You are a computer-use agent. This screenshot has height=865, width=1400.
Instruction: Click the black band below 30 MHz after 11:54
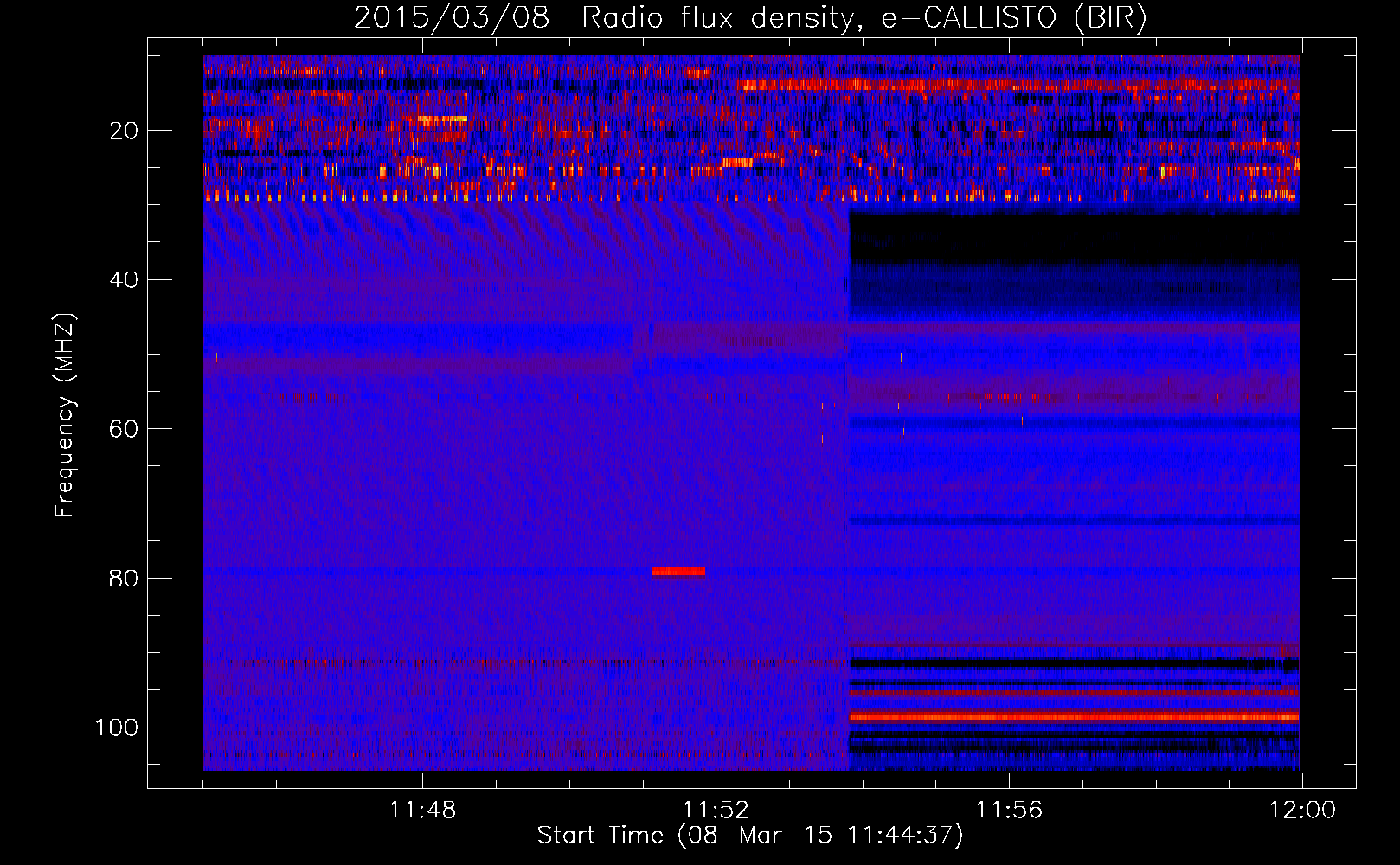(x=1074, y=238)
